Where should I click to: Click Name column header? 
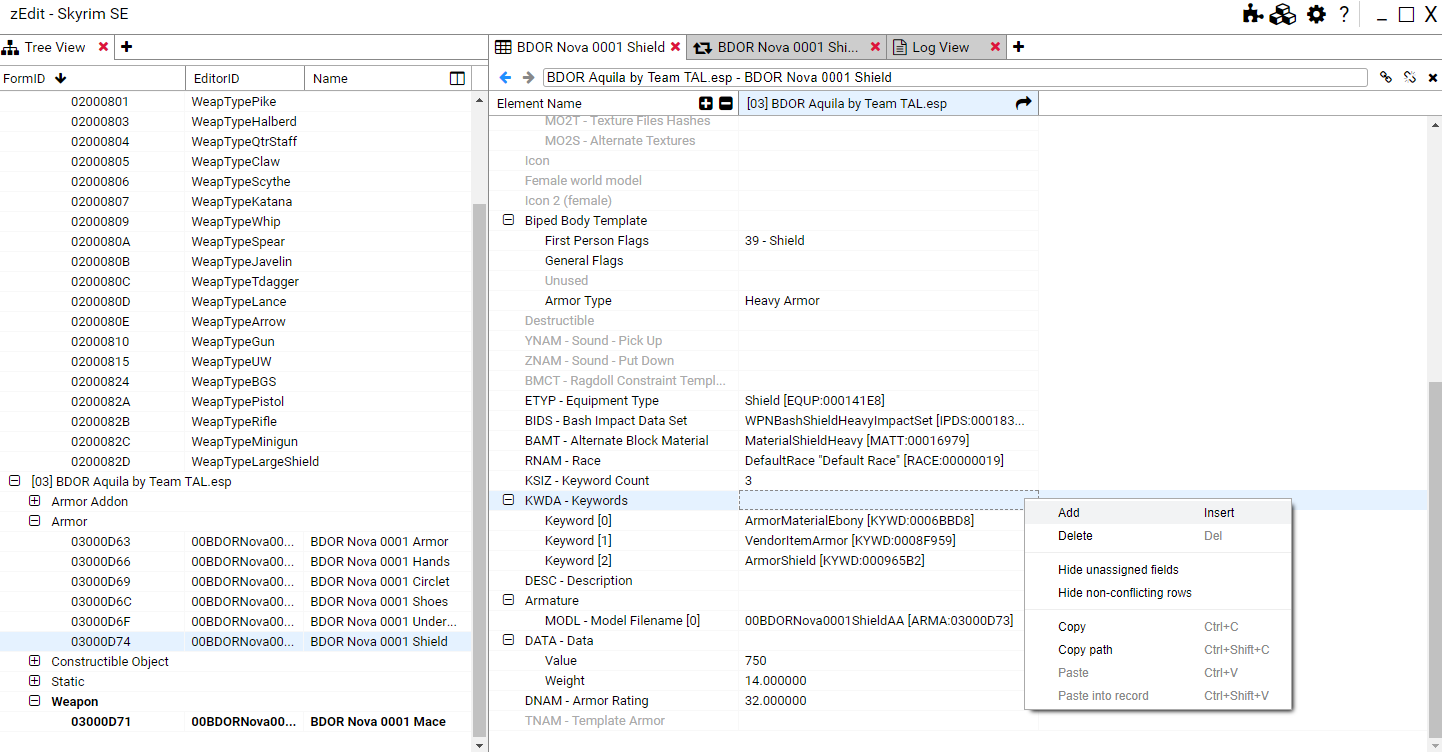coord(376,78)
